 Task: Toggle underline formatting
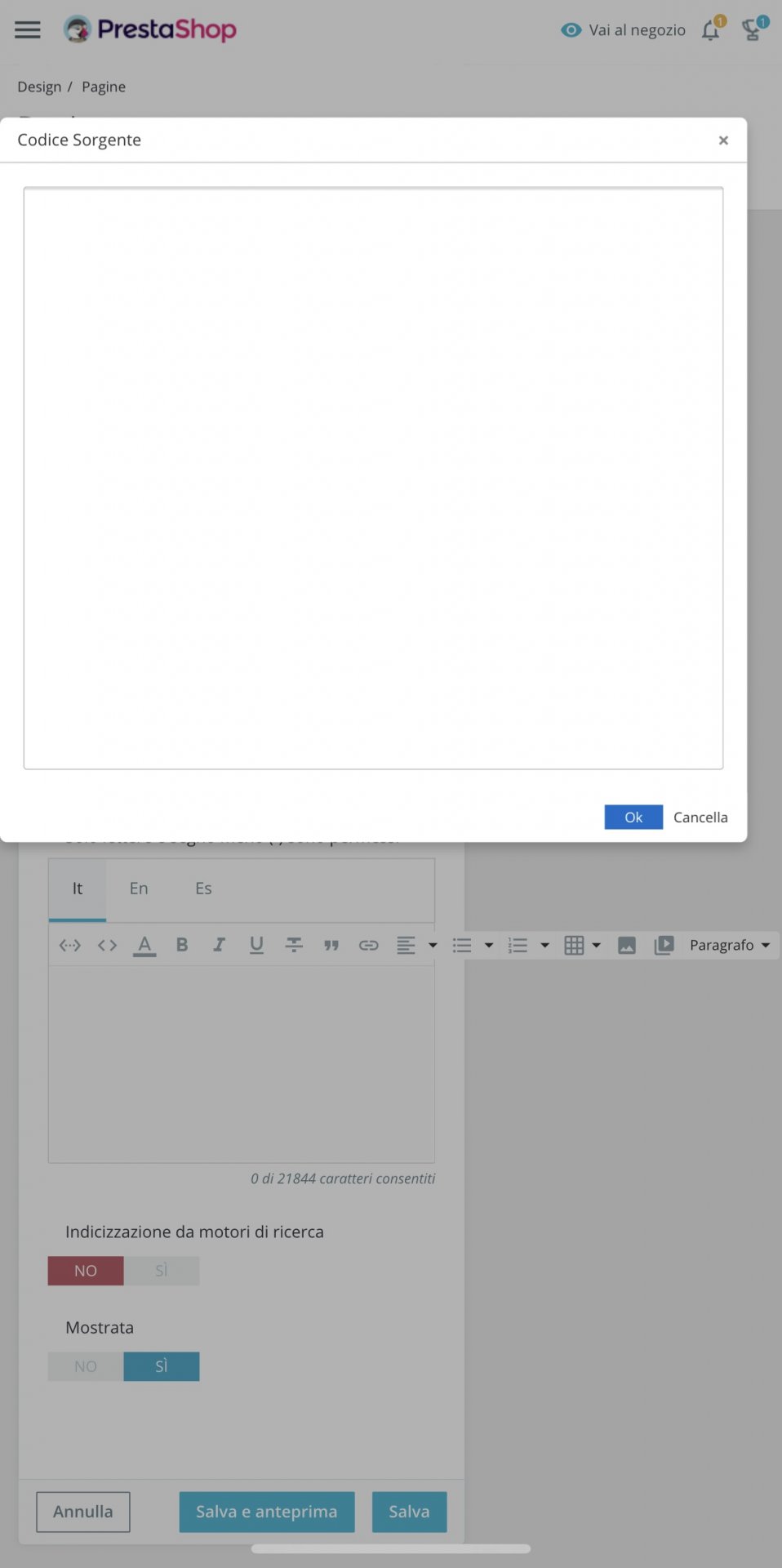(x=256, y=945)
